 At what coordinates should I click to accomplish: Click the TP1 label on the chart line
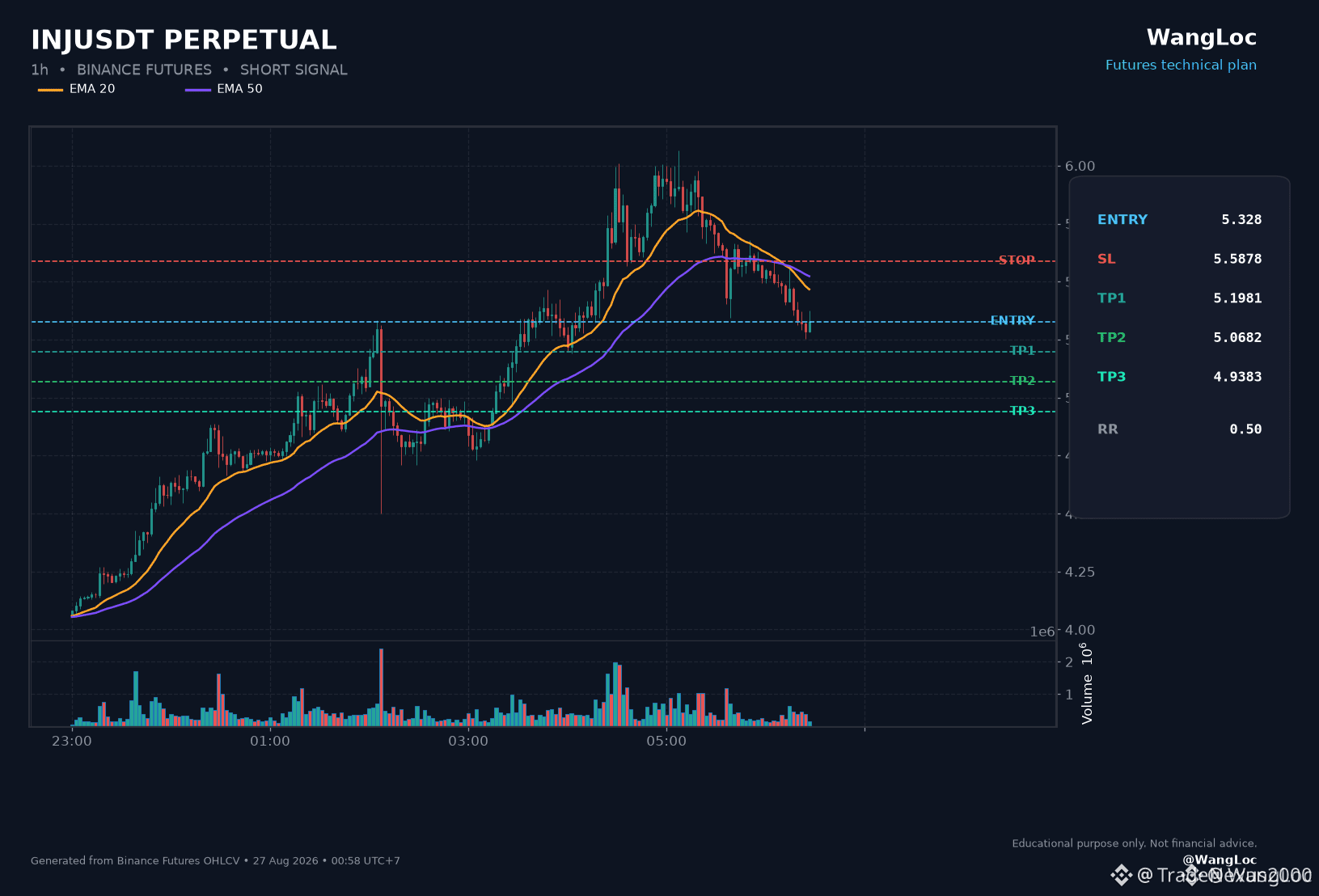[1022, 351]
